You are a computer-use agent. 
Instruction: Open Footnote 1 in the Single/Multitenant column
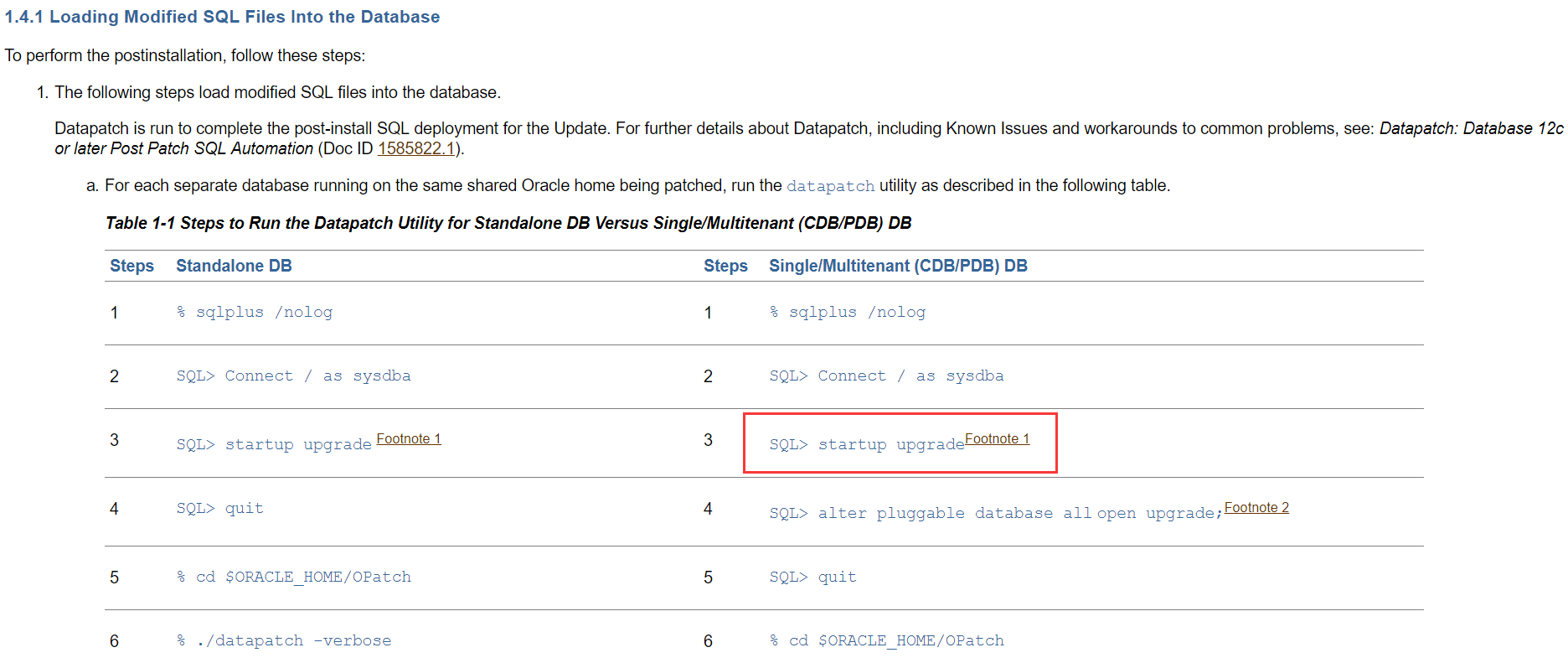(x=997, y=438)
